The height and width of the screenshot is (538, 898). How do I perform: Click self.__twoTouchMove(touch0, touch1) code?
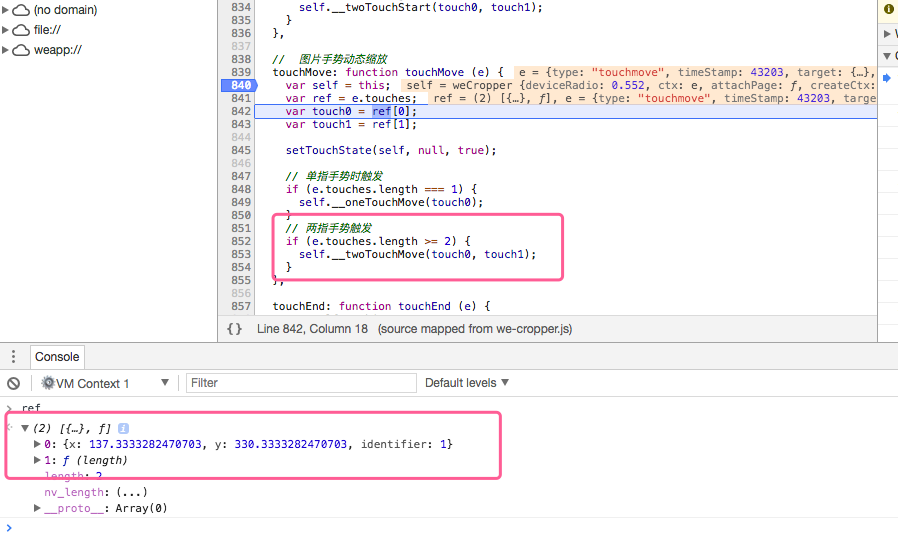tap(418, 254)
